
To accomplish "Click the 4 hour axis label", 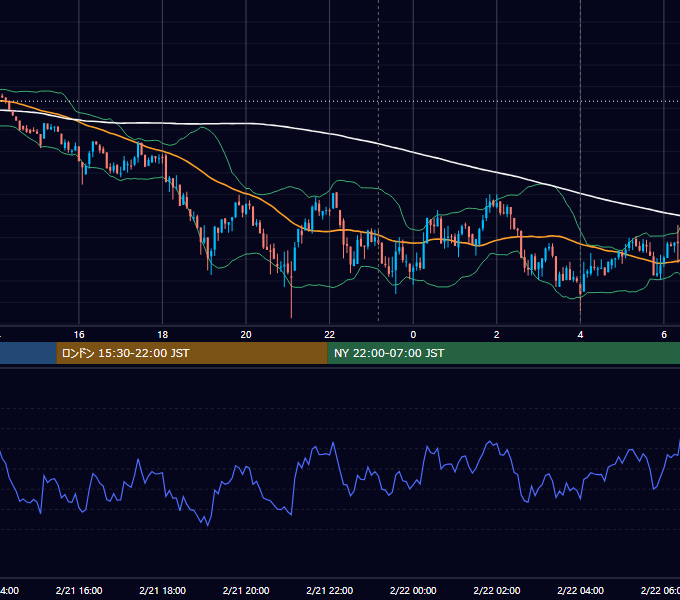I will [580, 335].
